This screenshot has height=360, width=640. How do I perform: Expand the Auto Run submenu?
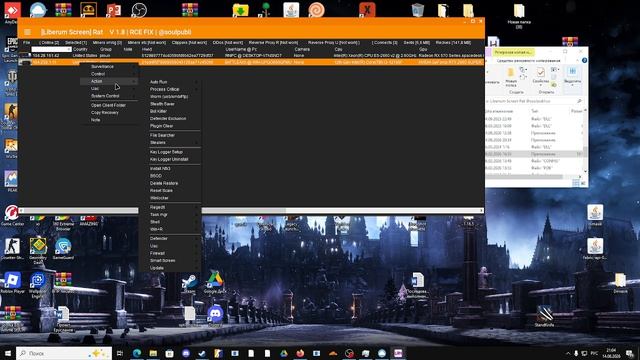(x=170, y=82)
